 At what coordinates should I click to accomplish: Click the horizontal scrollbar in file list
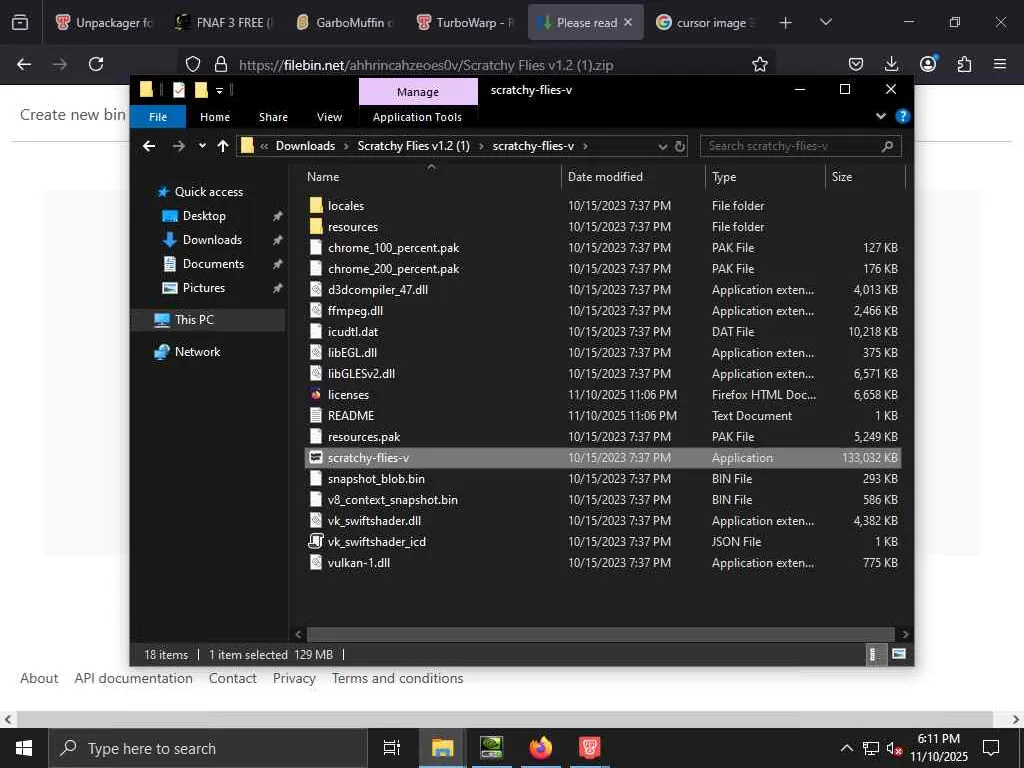[x=600, y=634]
